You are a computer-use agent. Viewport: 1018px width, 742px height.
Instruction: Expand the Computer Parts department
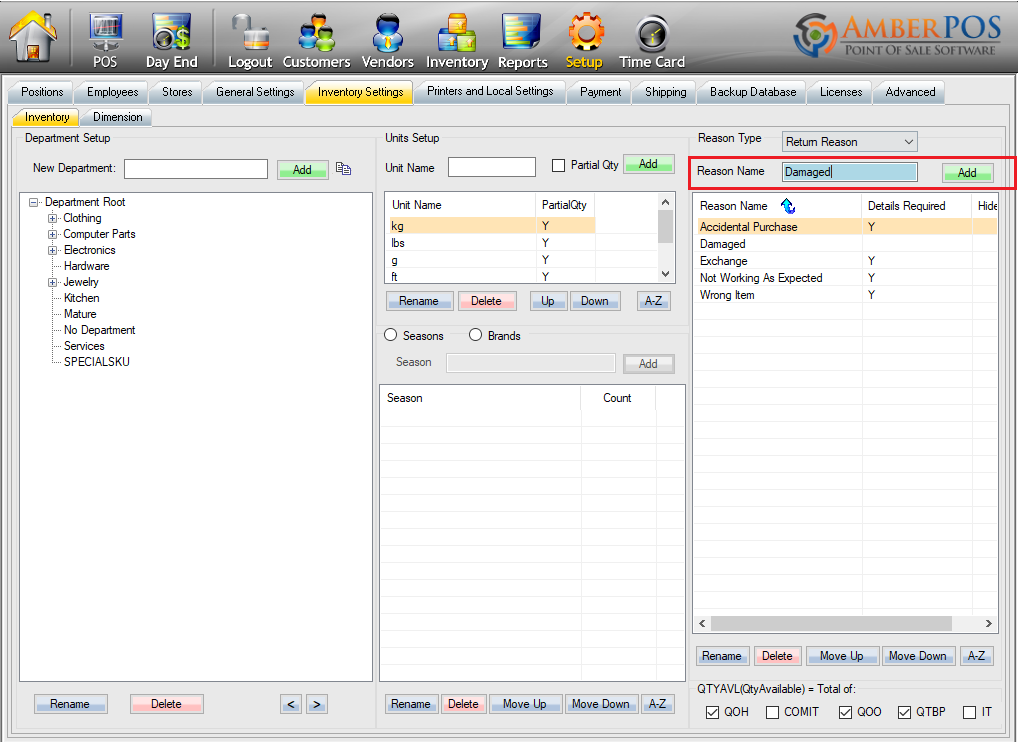52,234
